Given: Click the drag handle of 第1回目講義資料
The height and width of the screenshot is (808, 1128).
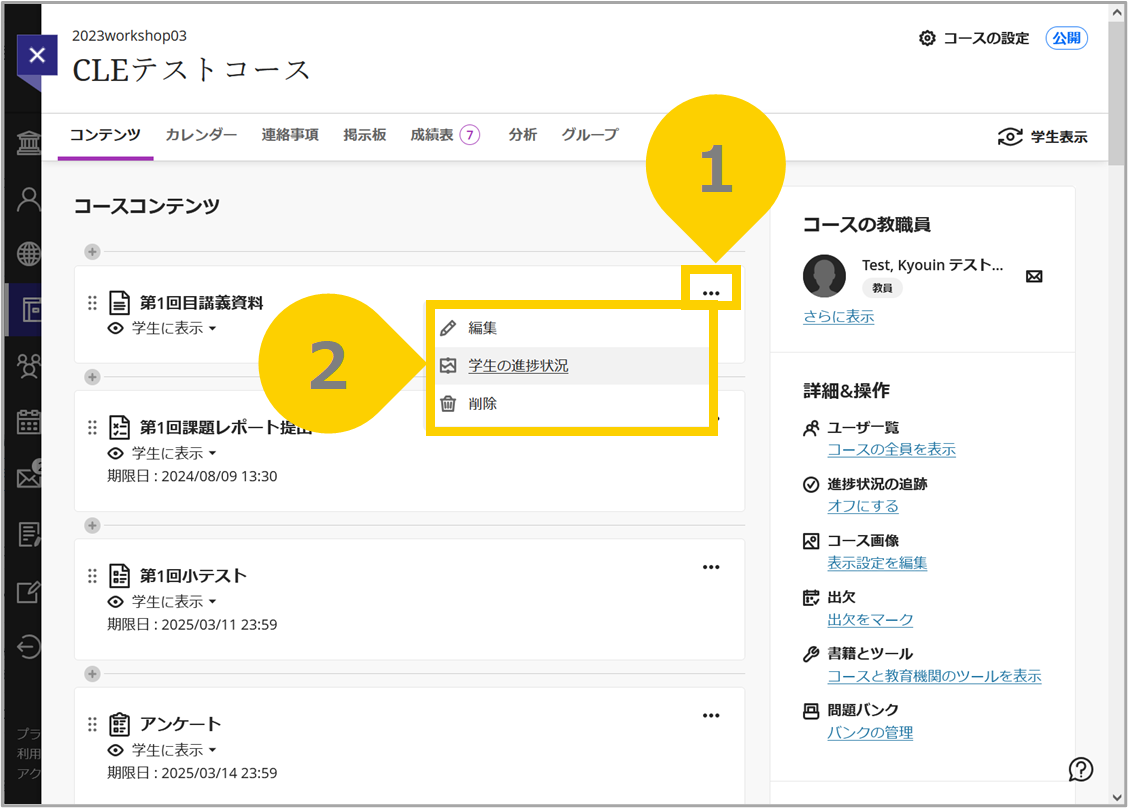Looking at the screenshot, I should click(x=92, y=303).
